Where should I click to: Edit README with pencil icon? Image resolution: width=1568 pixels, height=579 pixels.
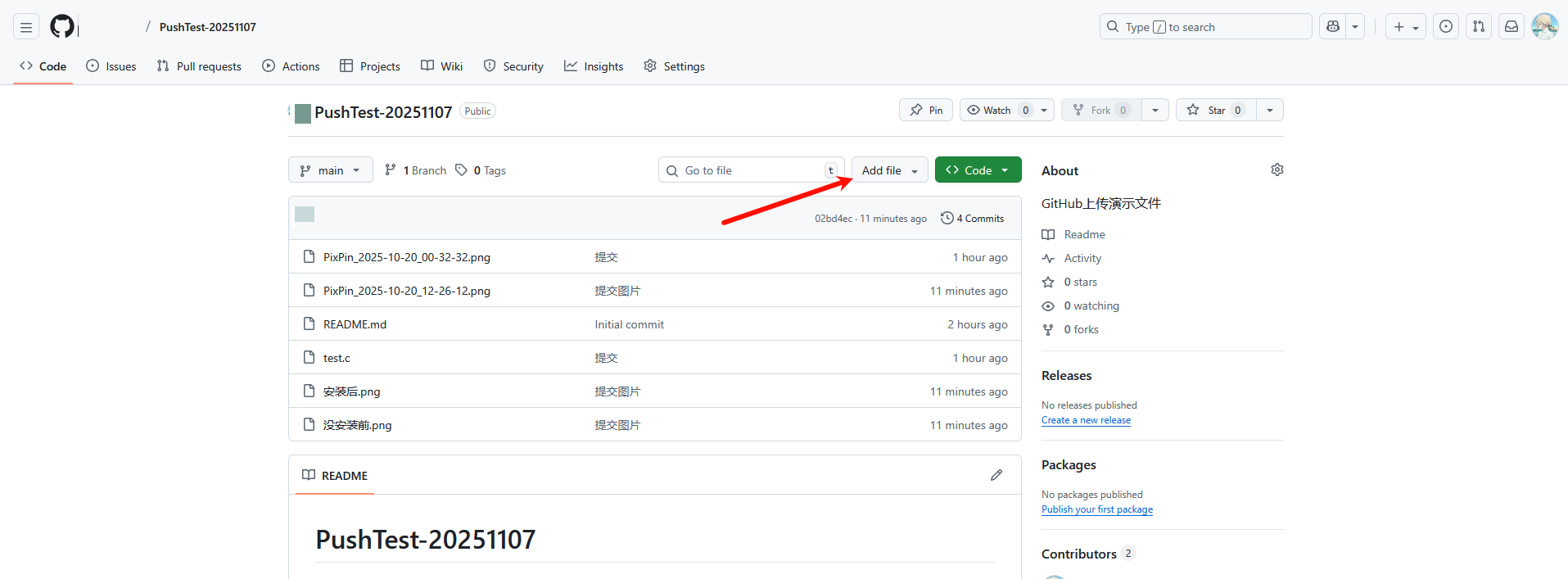pos(996,475)
